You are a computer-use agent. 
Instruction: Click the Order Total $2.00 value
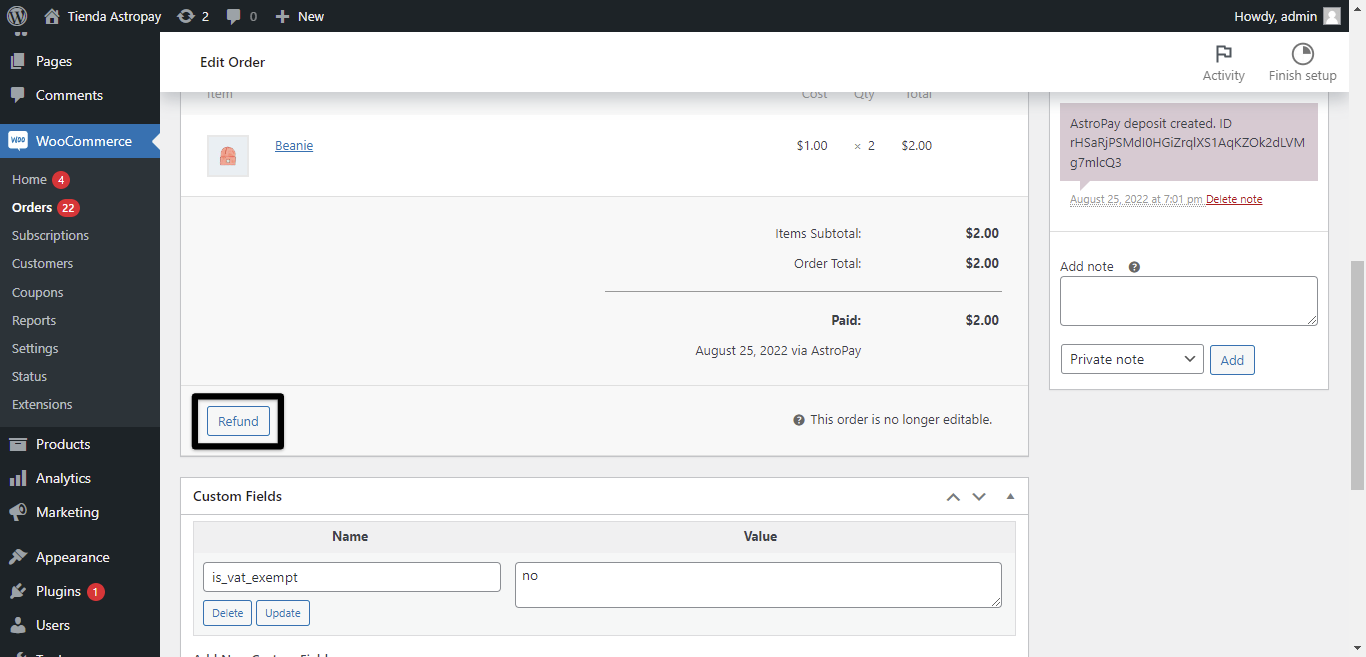pyautogui.click(x=982, y=264)
